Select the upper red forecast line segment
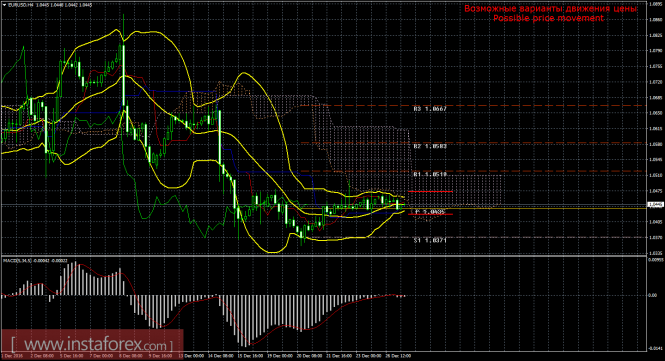The height and width of the screenshot is (361, 665). click(x=430, y=192)
